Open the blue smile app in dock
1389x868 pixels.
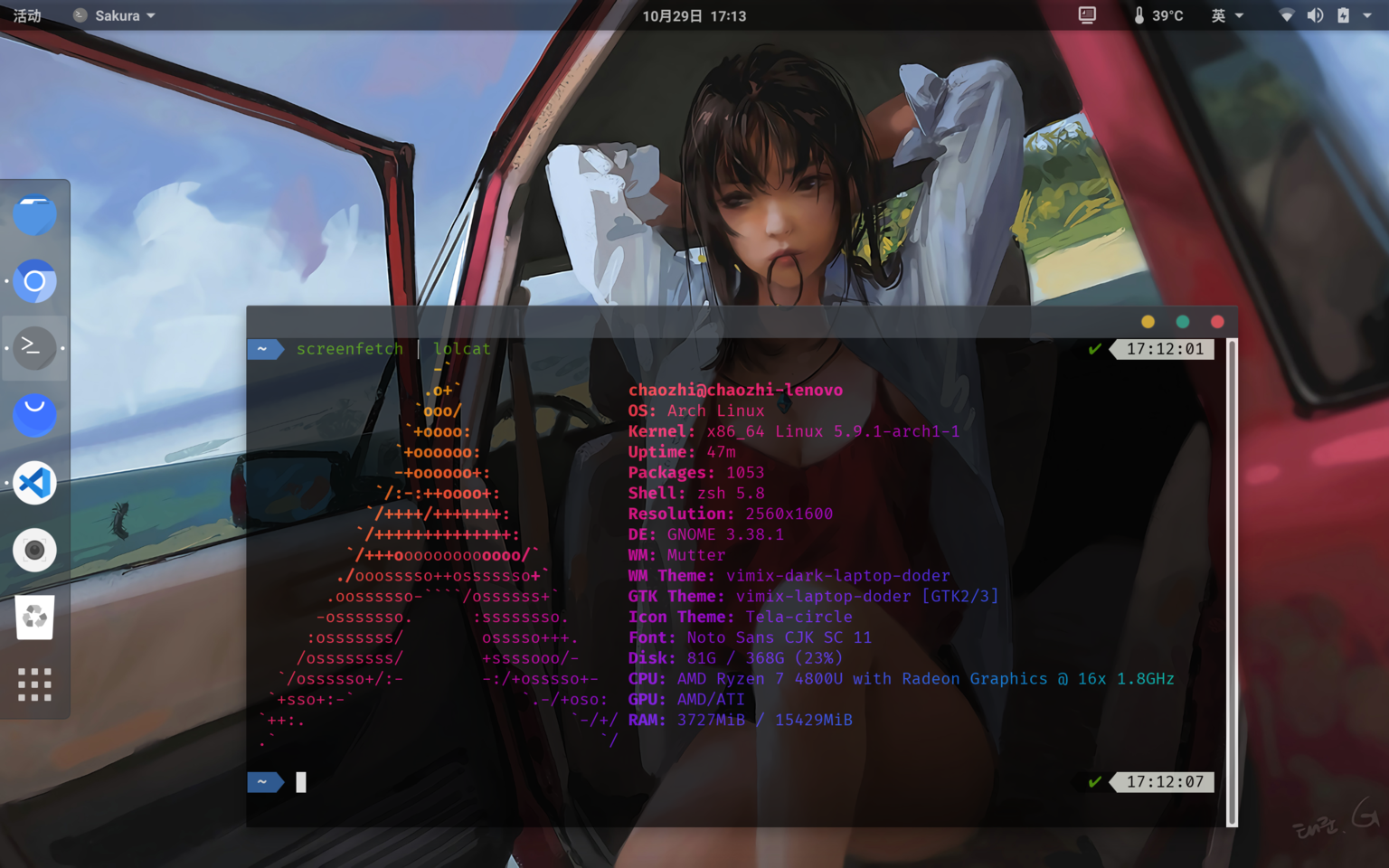coord(34,415)
